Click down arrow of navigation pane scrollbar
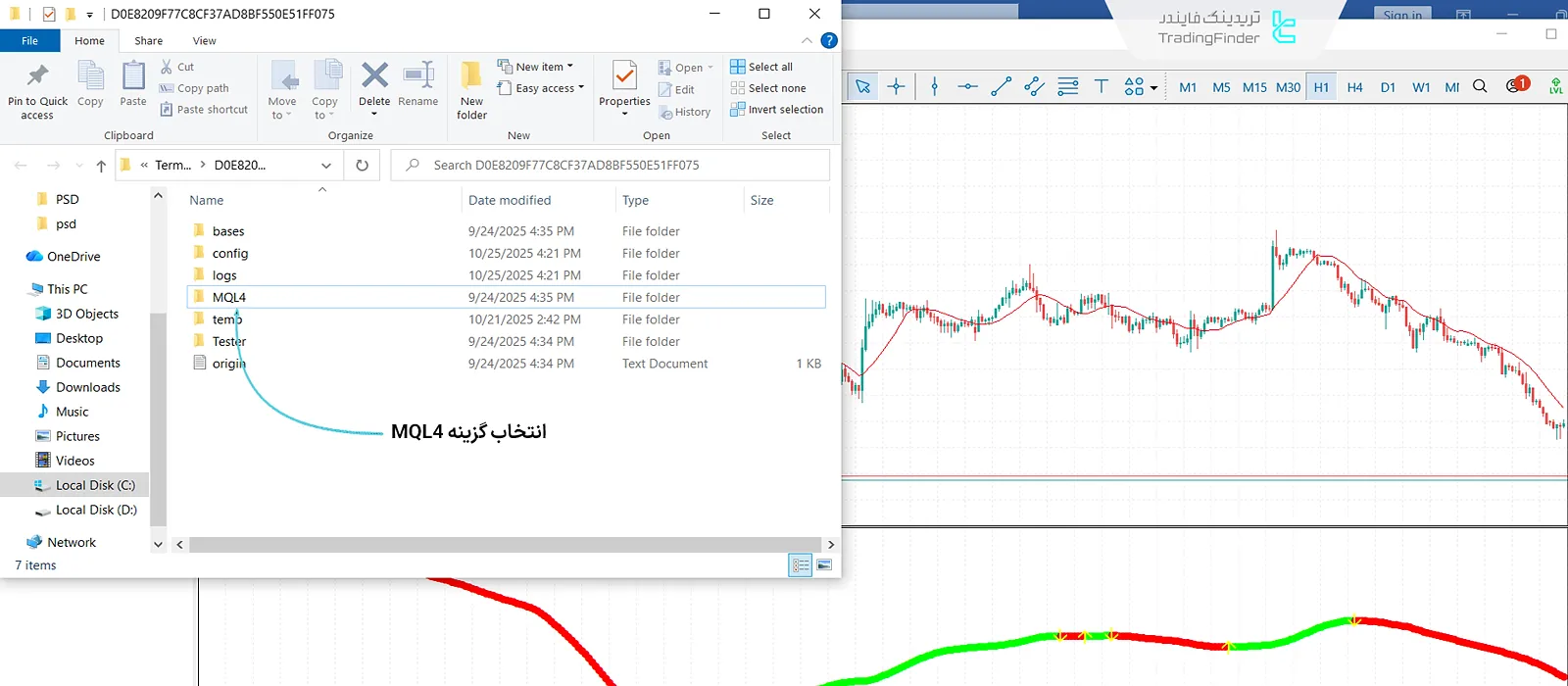1568x686 pixels. 158,544
